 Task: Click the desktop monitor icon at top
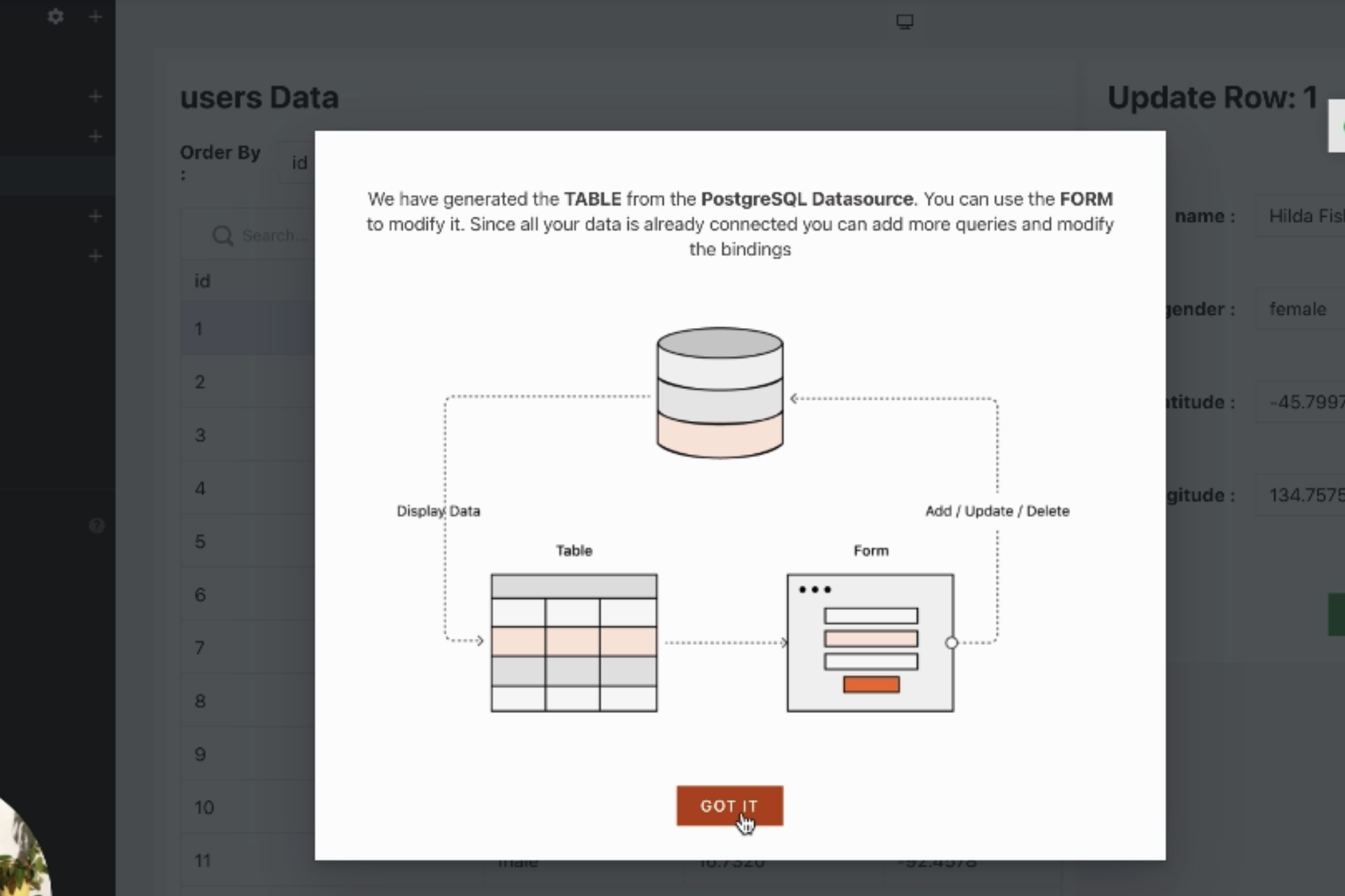pos(904,22)
